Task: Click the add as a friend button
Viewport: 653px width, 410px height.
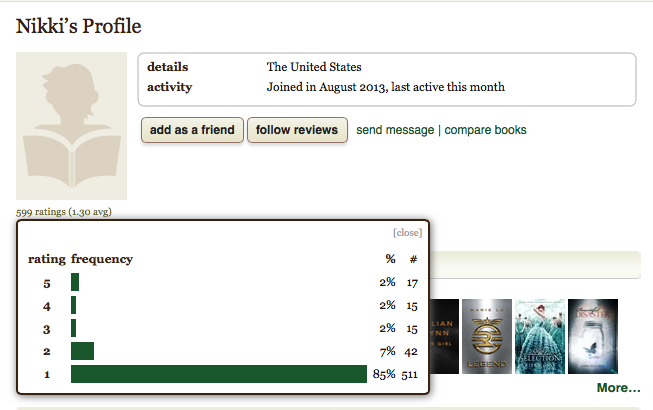Action: pos(192,130)
